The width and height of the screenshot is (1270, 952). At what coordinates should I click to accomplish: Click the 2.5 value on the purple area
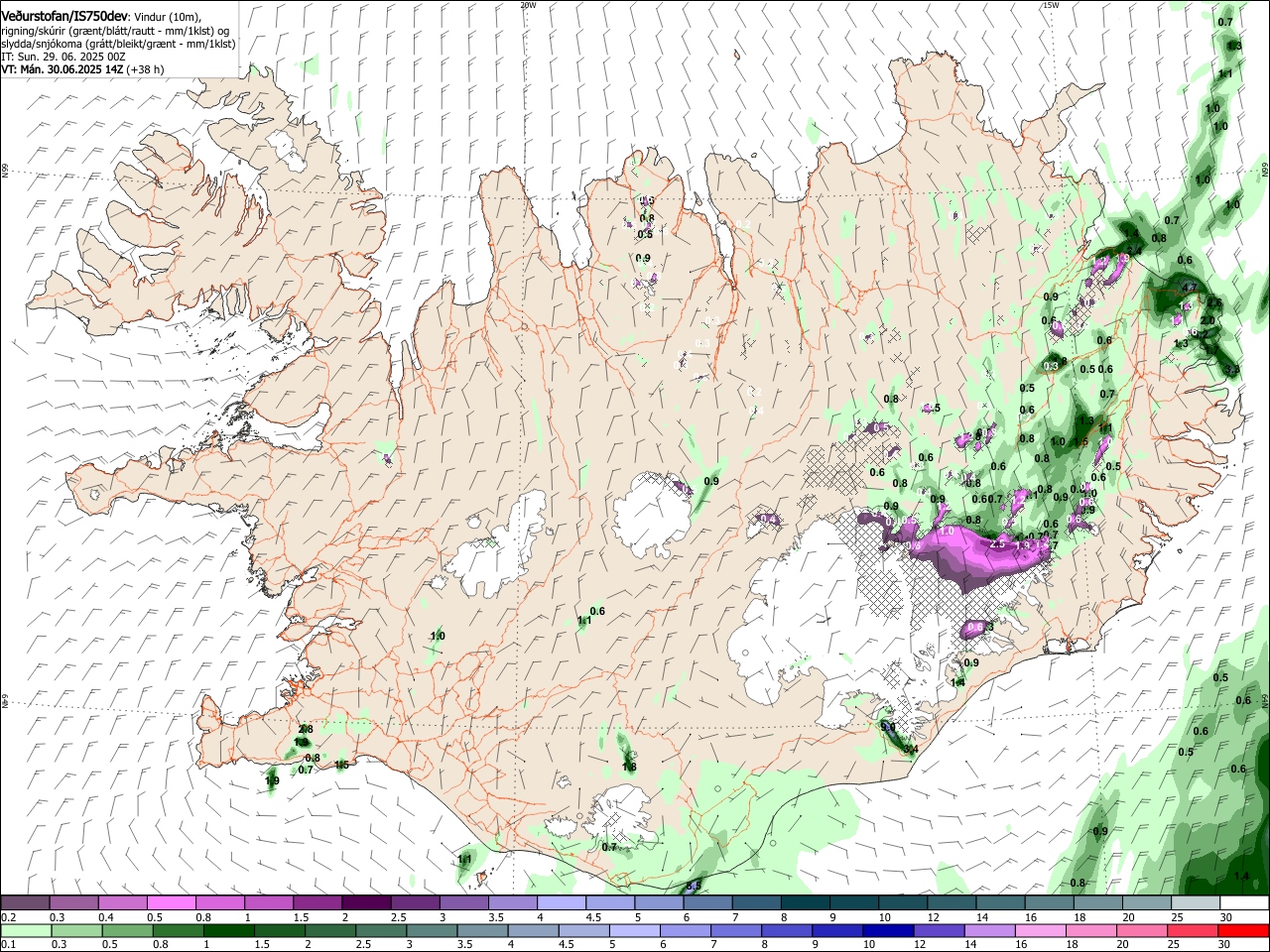tap(998, 543)
